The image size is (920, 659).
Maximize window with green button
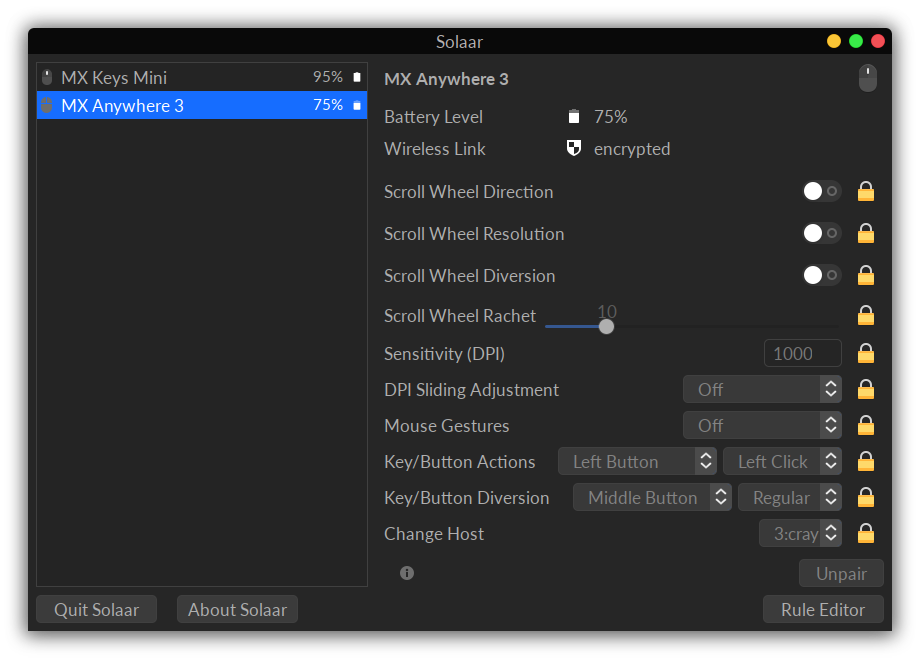[x=856, y=41]
